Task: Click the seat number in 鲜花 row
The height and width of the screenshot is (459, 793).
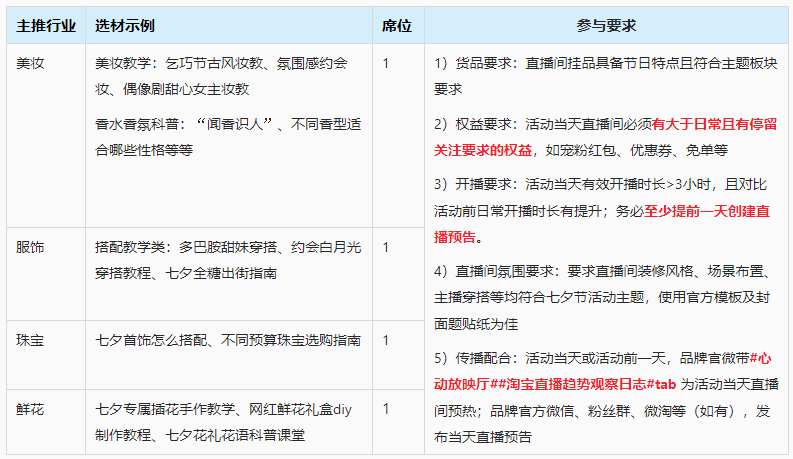Action: (386, 409)
